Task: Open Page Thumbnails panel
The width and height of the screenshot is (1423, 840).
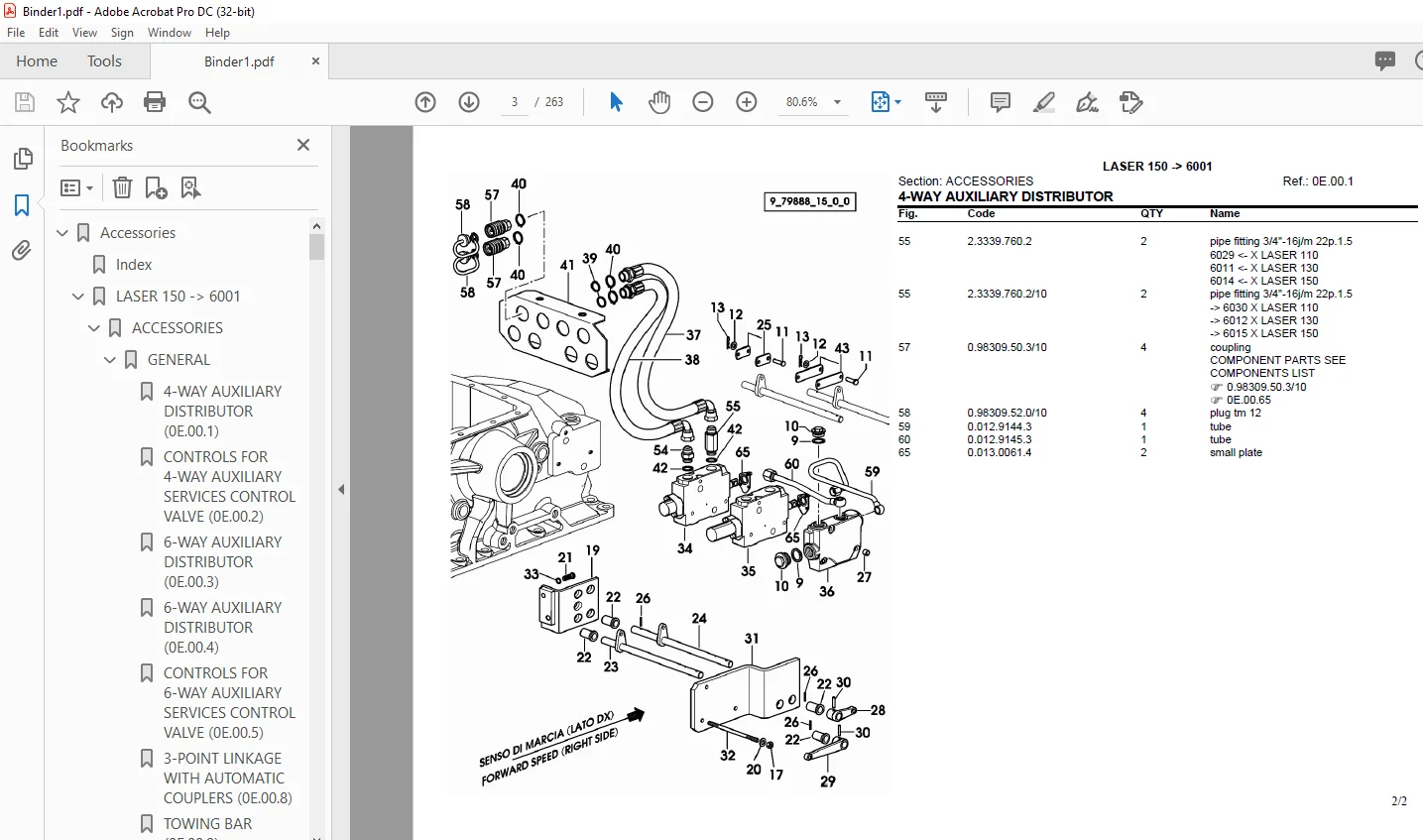Action: click(22, 159)
